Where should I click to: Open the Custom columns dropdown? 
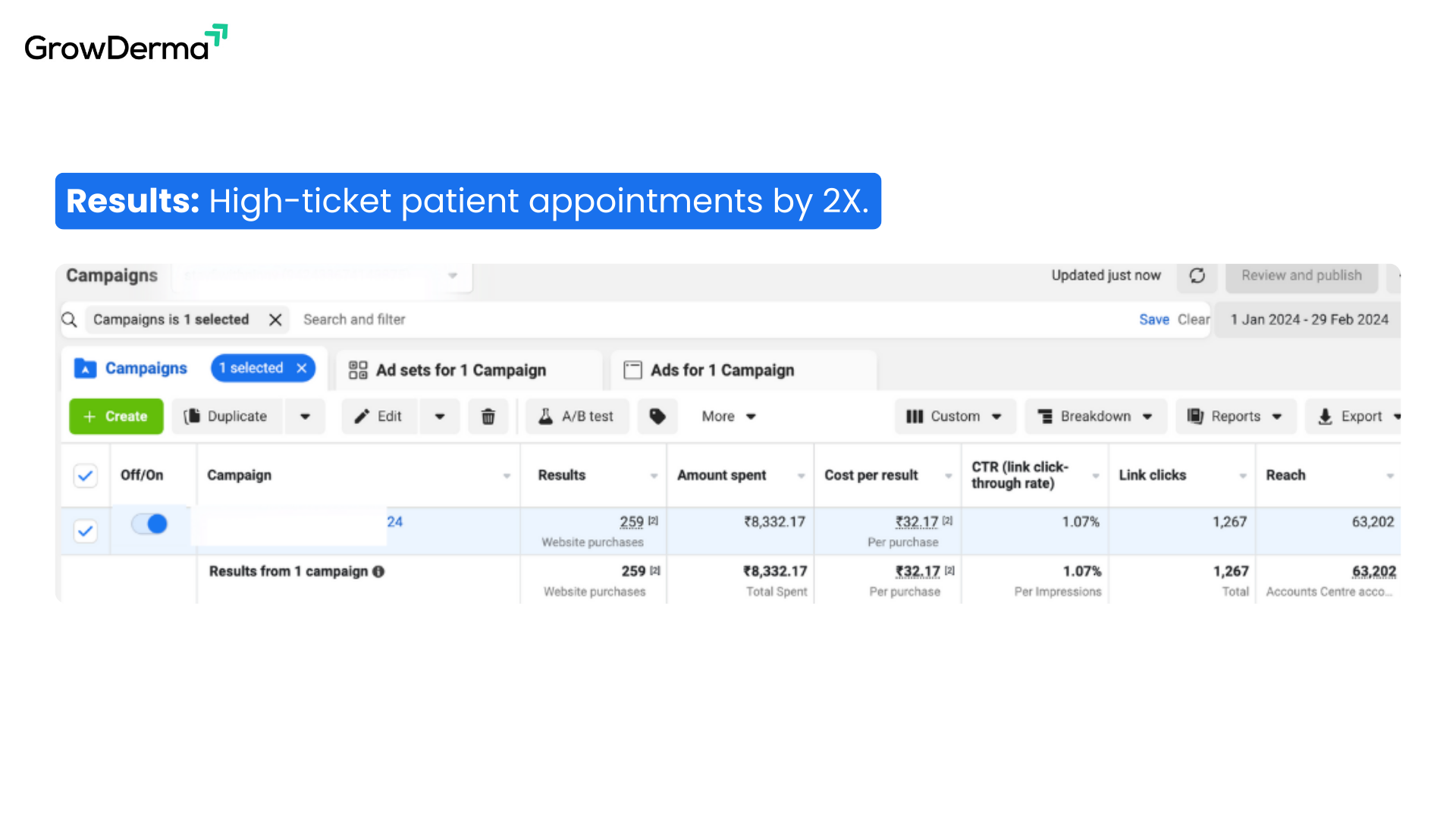click(955, 416)
